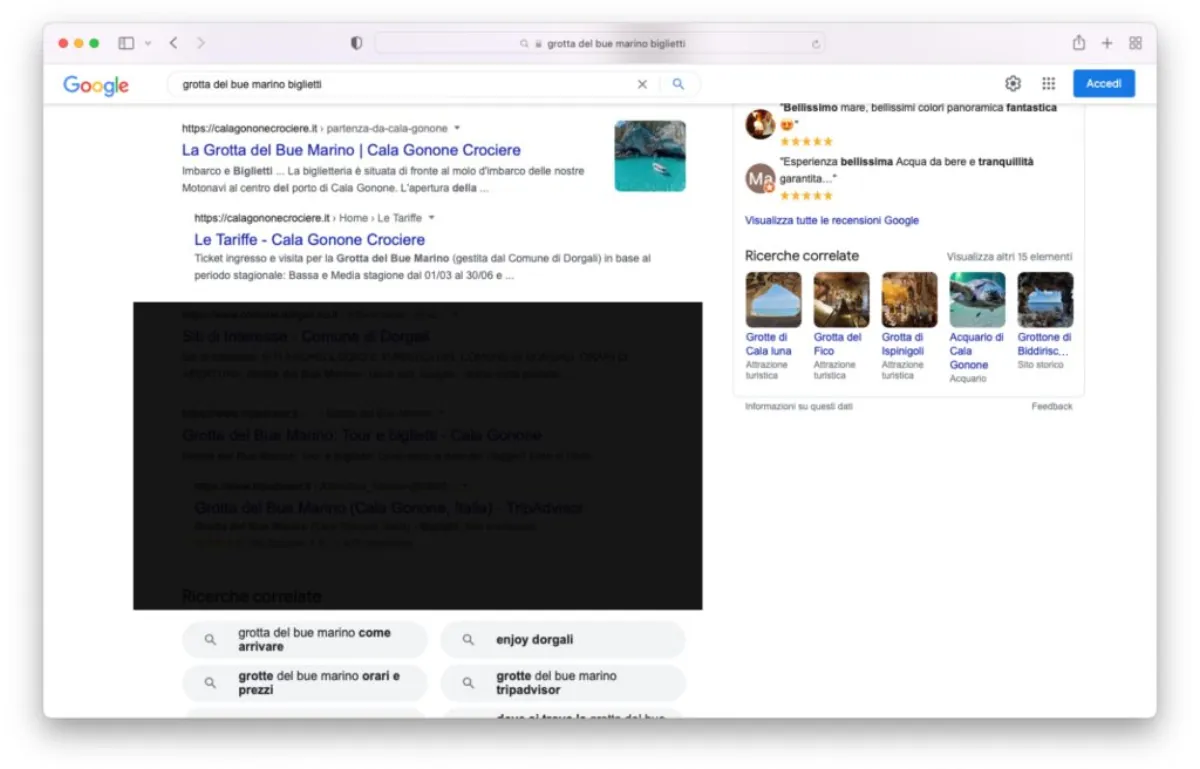Viewport: 1200px width, 769px height.
Task: Go to the Google logo home
Action: [x=96, y=85]
